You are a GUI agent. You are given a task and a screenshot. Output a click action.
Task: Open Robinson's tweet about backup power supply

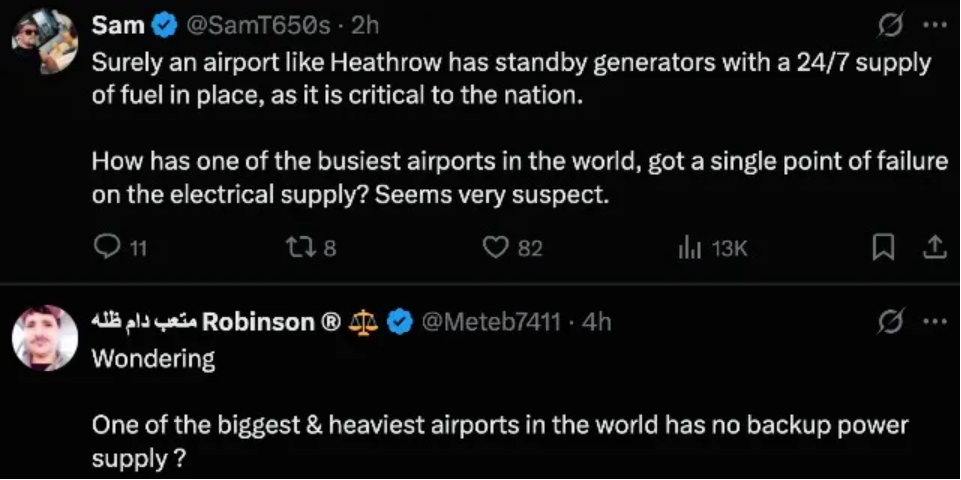click(x=500, y=425)
